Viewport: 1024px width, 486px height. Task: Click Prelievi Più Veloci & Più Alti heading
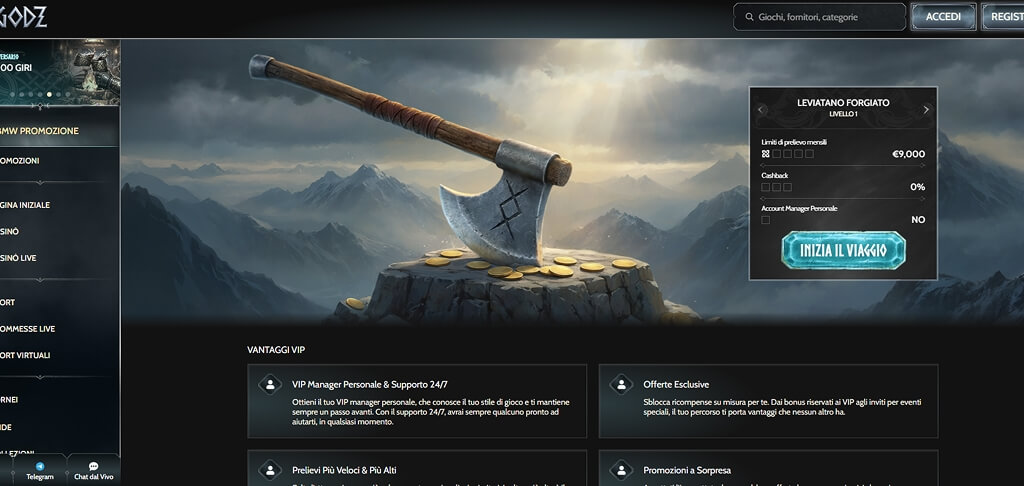point(344,470)
